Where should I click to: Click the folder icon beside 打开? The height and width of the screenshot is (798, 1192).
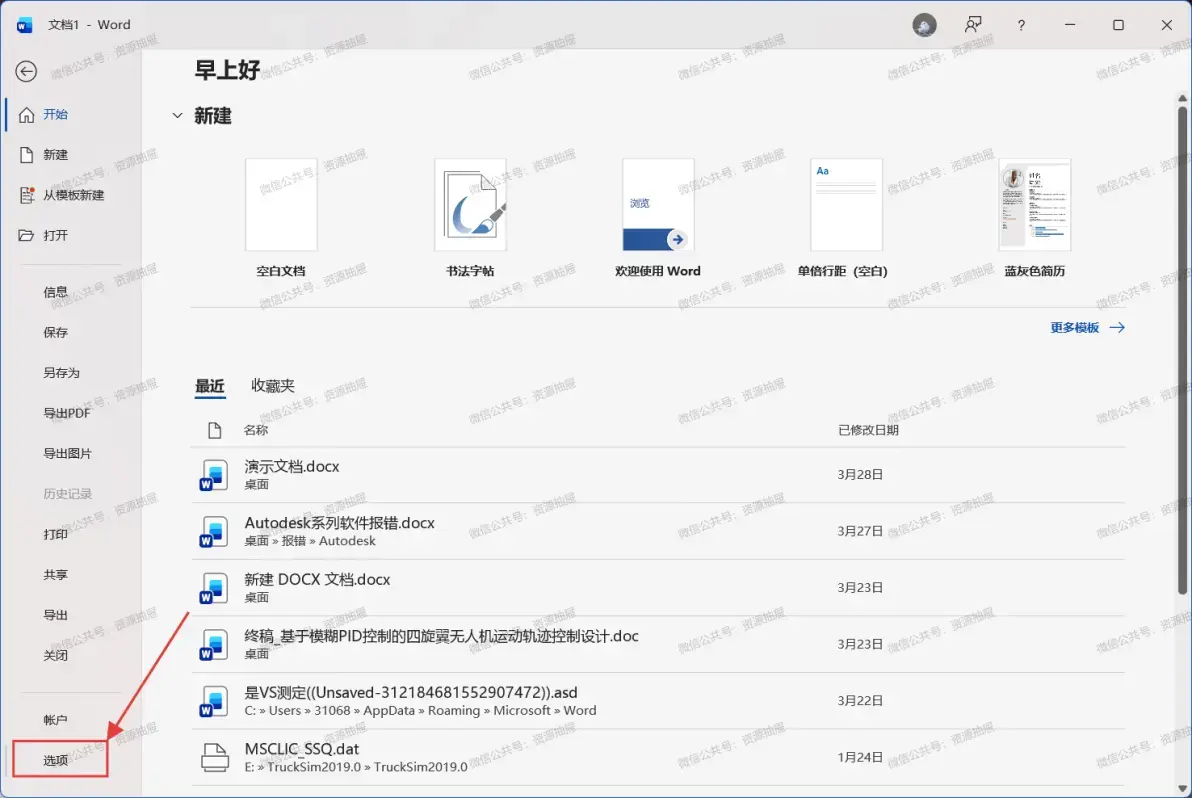click(x=27, y=236)
